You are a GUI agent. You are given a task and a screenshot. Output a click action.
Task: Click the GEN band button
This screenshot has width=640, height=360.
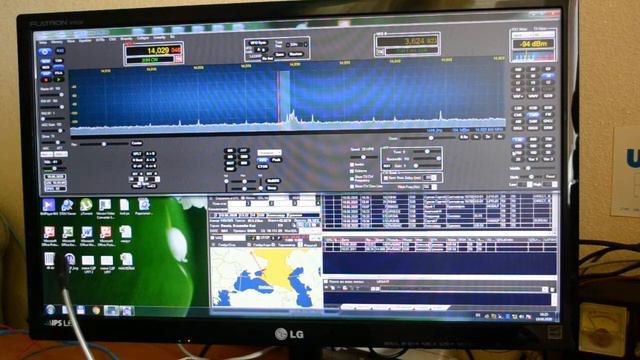(x=548, y=96)
